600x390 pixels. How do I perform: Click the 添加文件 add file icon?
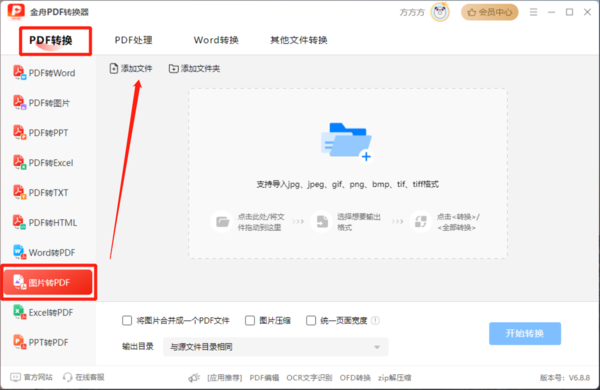click(114, 69)
